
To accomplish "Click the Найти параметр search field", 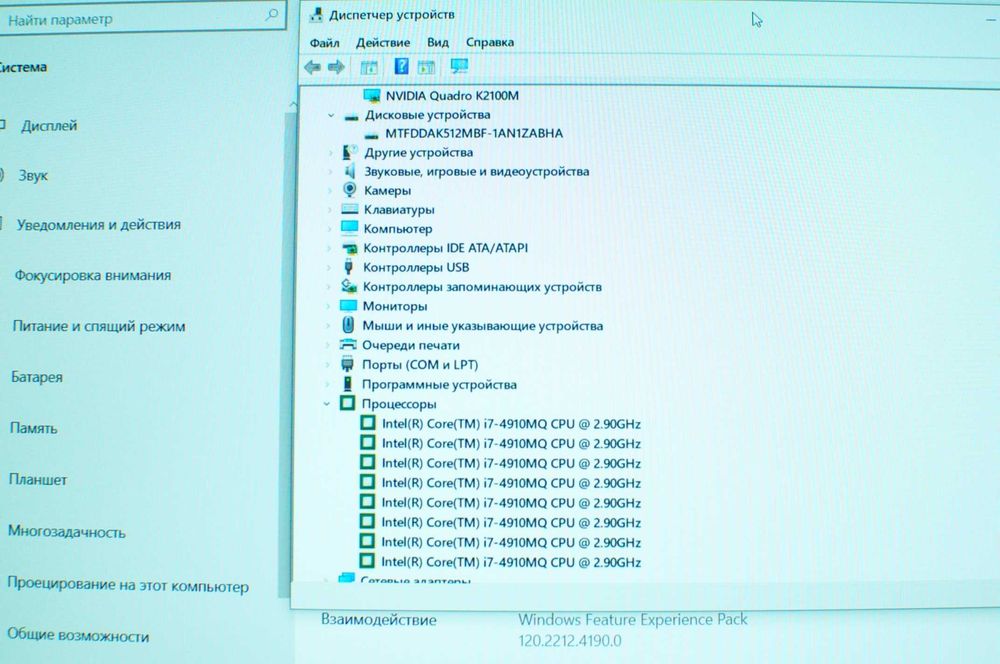I will [x=142, y=19].
